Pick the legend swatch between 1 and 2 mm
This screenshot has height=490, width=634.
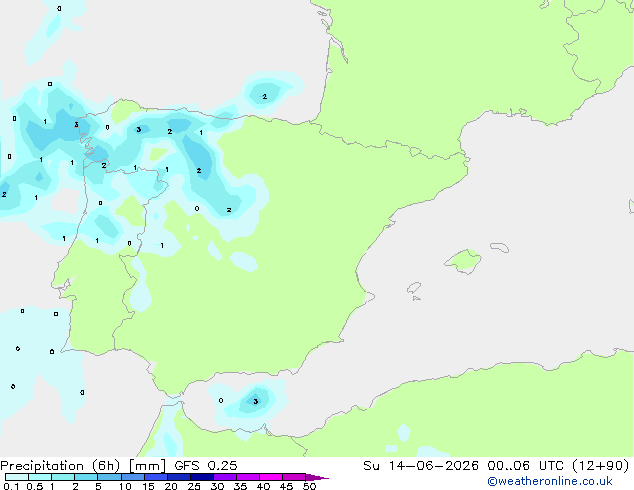tap(63, 477)
